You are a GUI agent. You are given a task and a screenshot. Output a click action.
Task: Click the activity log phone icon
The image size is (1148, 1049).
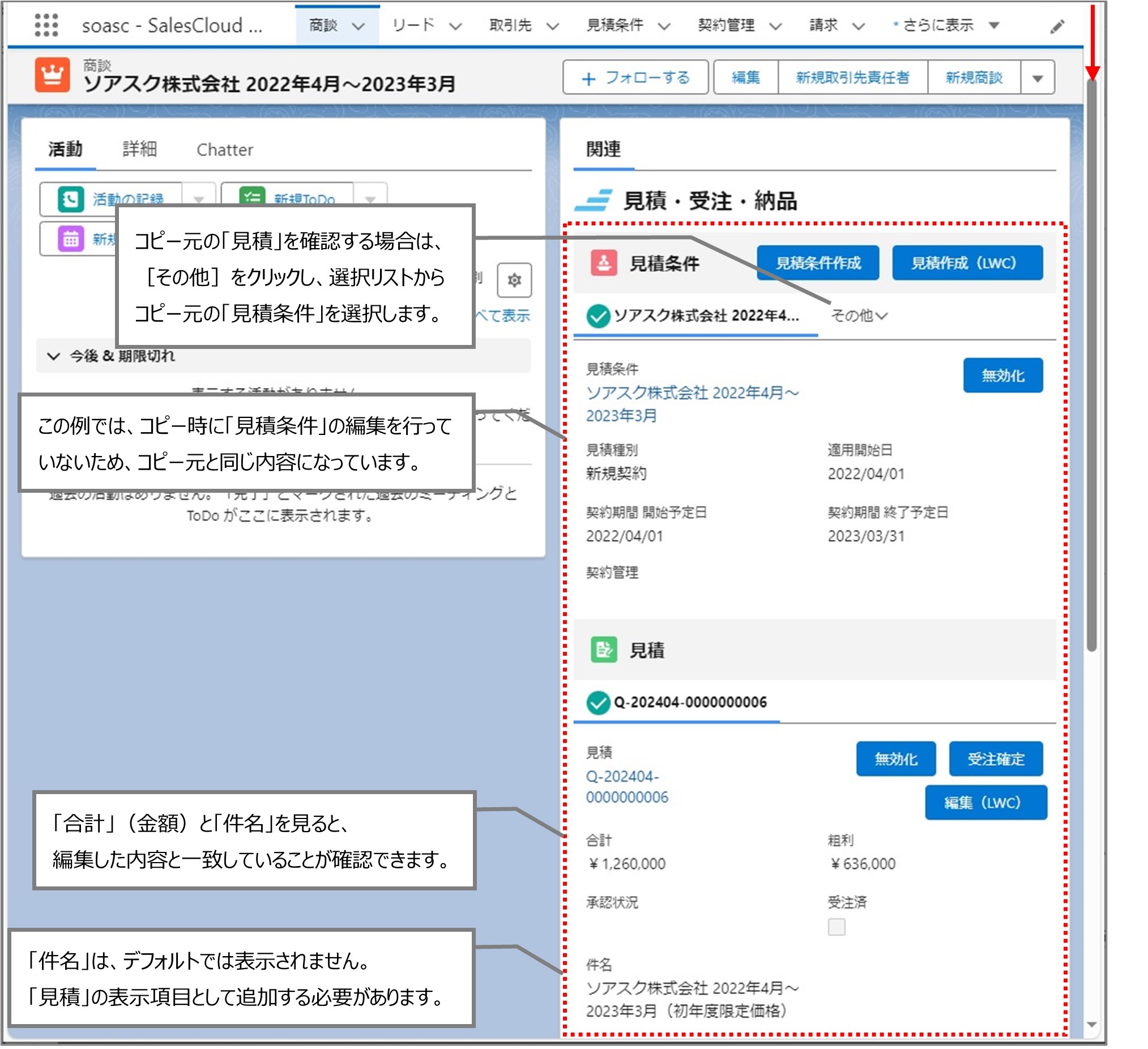tap(71, 199)
